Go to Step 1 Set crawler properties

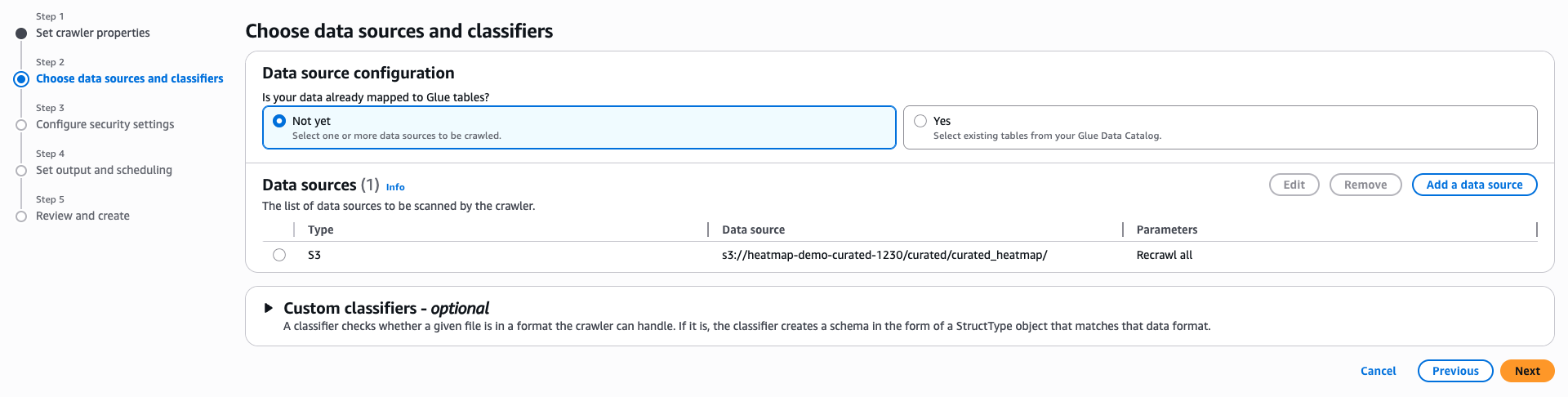click(x=93, y=33)
